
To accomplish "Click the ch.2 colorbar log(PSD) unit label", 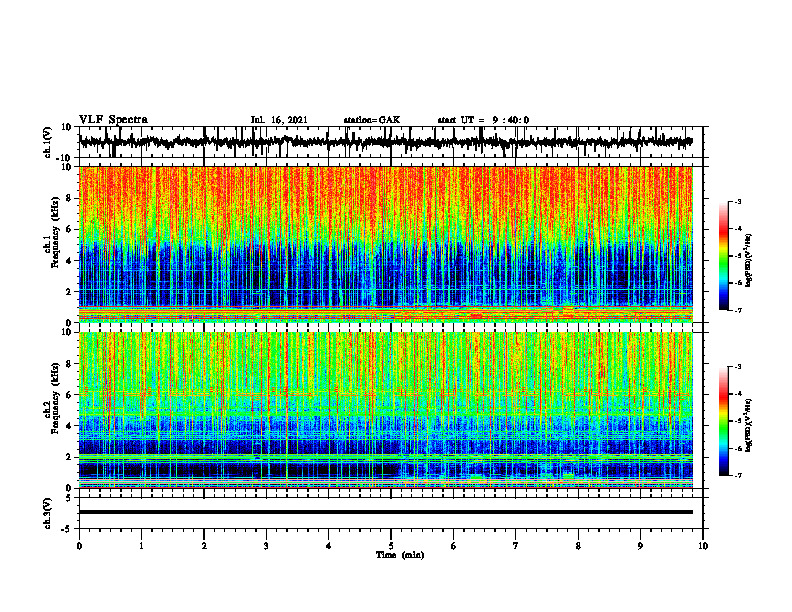I will [x=749, y=425].
